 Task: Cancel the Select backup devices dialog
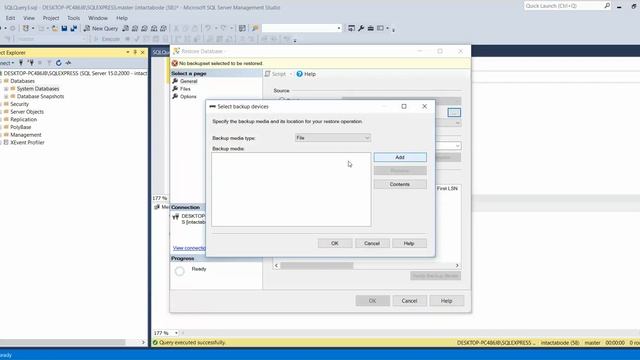[x=372, y=243]
